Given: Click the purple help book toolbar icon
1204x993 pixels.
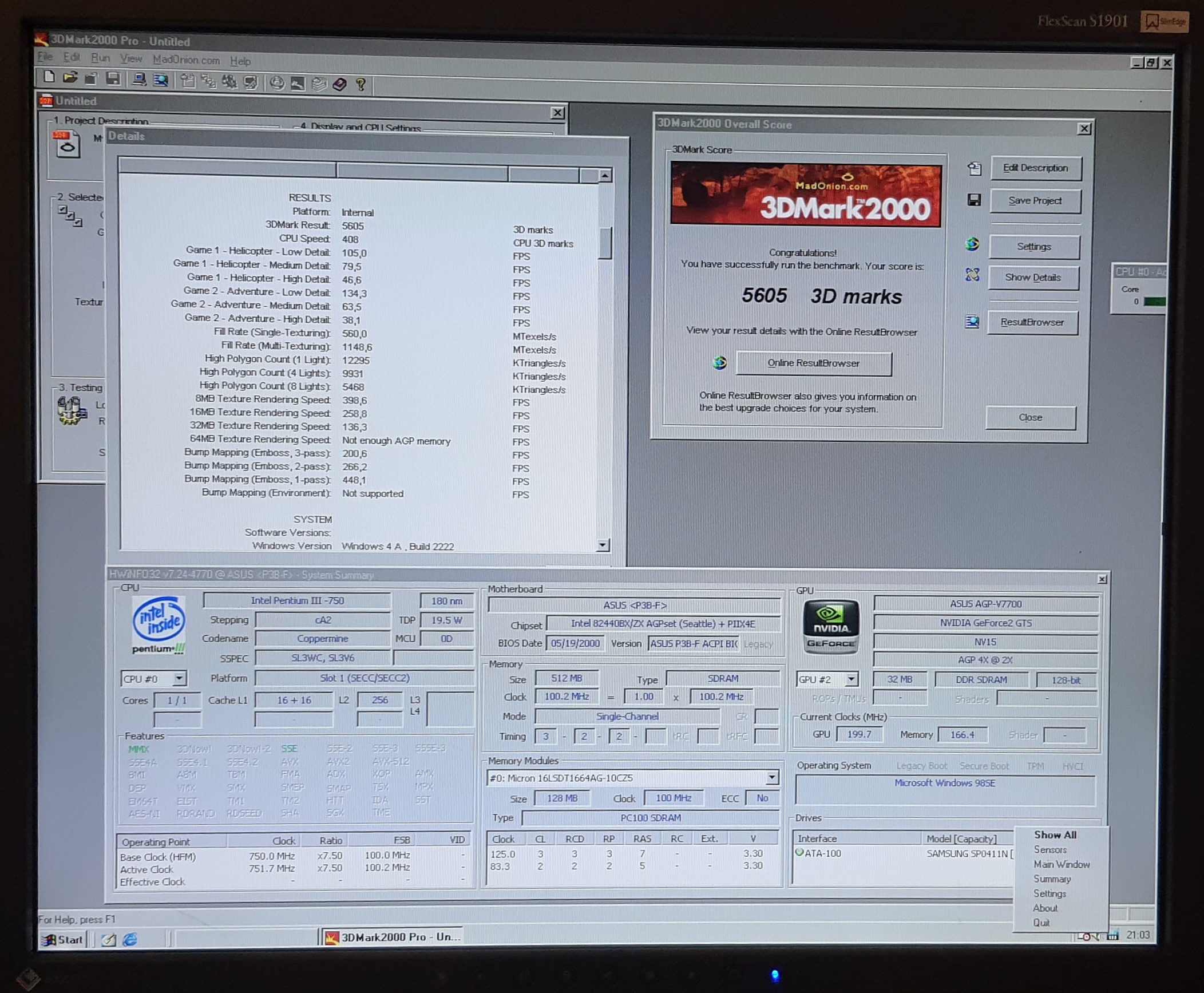Looking at the screenshot, I should (340, 85).
